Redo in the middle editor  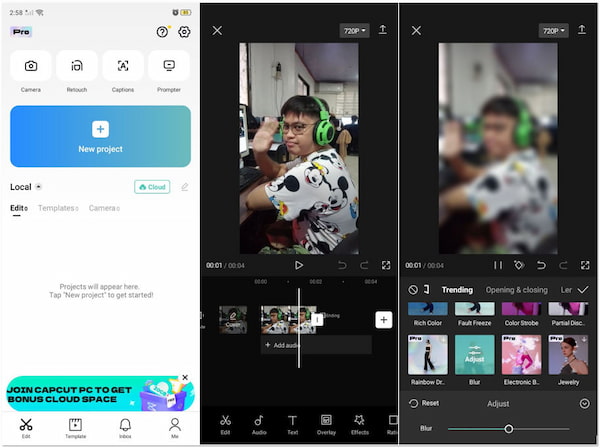(x=364, y=265)
